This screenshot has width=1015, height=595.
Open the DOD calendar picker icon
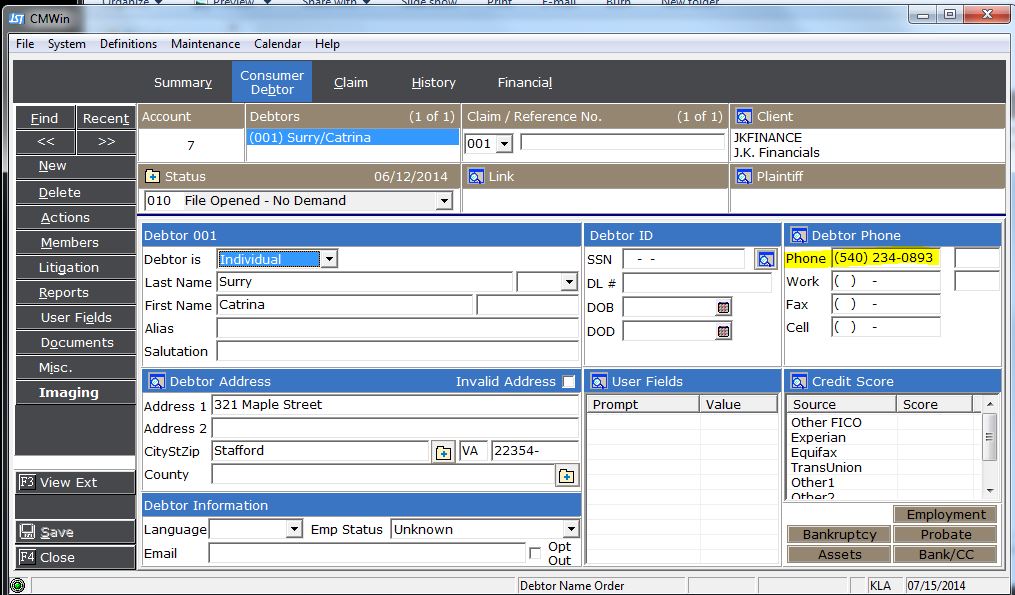pos(724,331)
